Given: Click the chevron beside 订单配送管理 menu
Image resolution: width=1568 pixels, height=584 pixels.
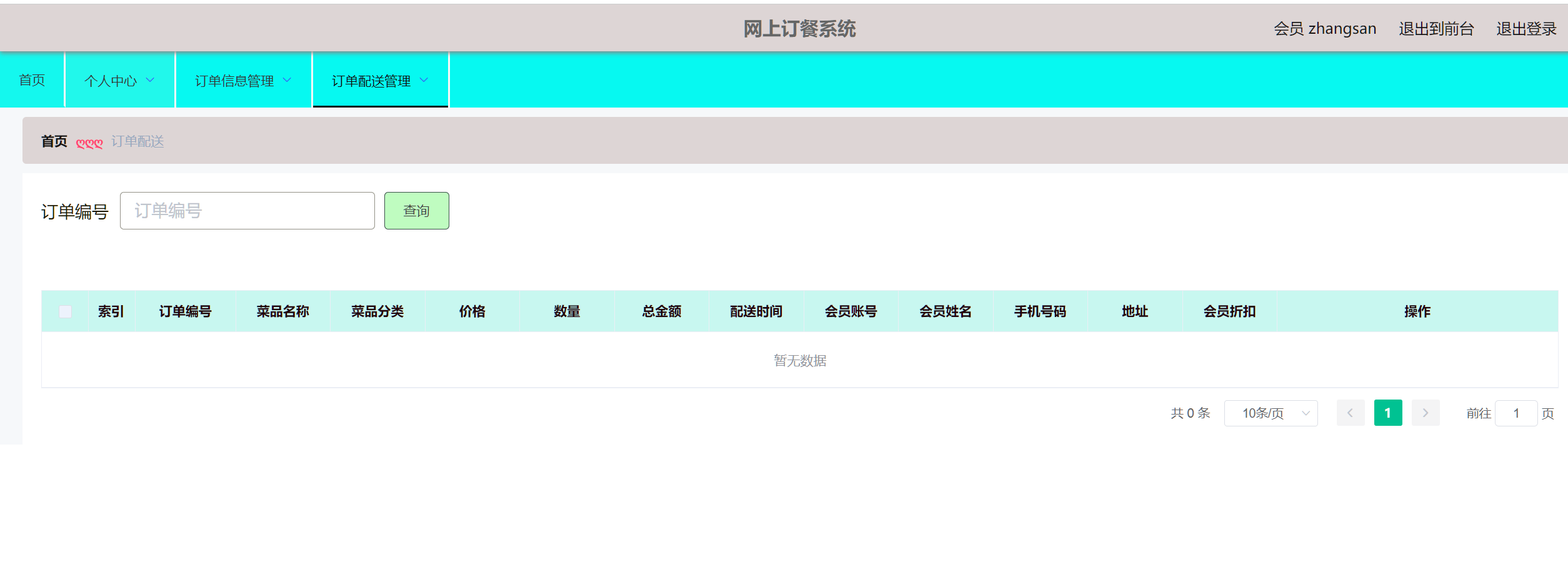Looking at the screenshot, I should pyautogui.click(x=424, y=80).
